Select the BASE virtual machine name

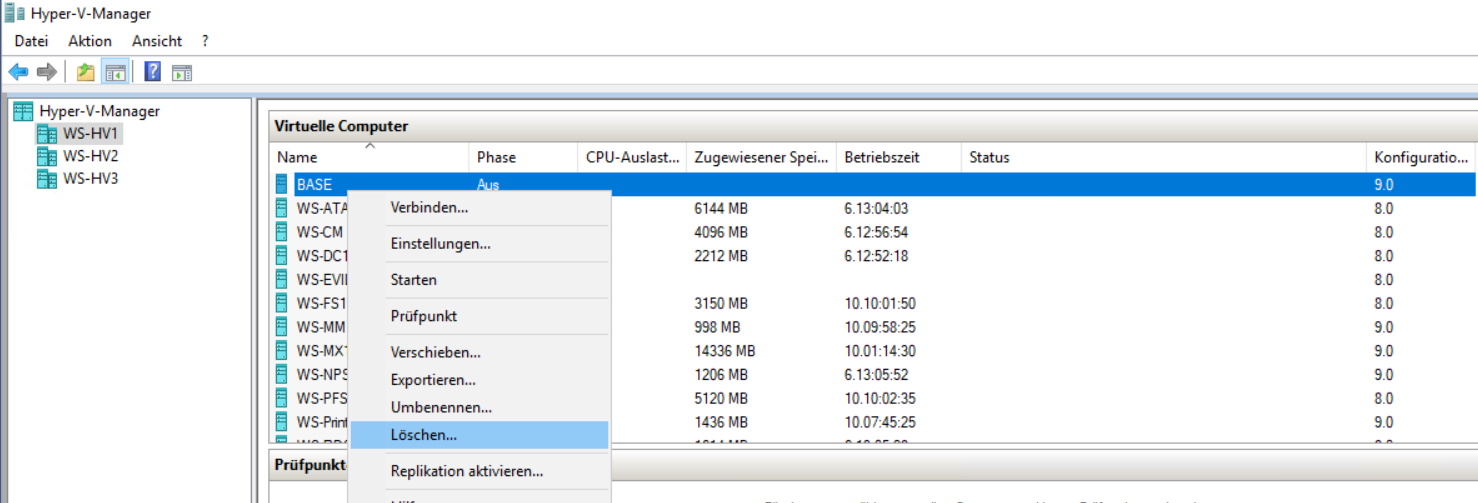[x=314, y=185]
